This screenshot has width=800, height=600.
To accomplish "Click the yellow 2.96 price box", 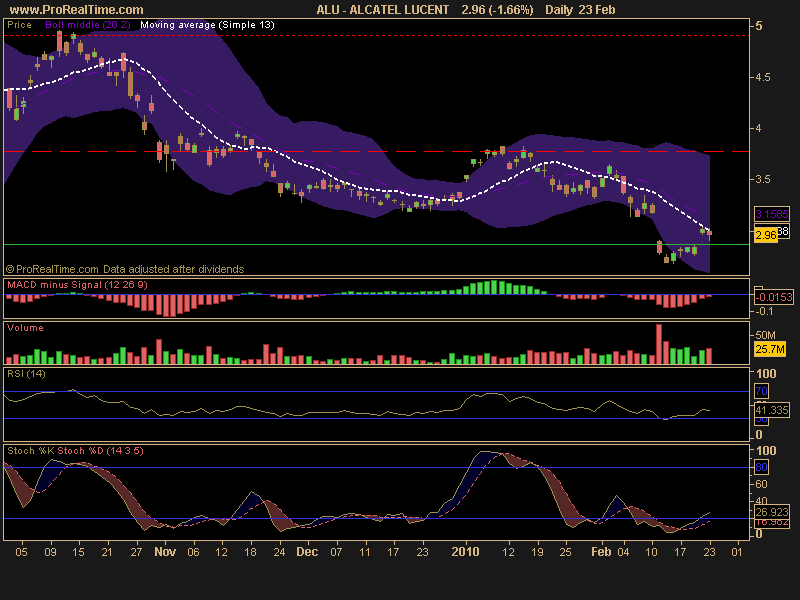I will (766, 235).
